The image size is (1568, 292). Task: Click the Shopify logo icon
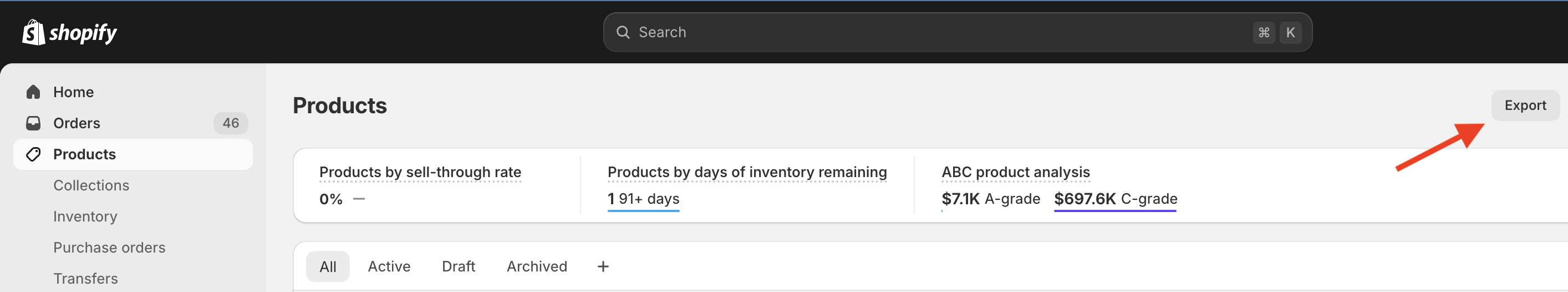[33, 32]
